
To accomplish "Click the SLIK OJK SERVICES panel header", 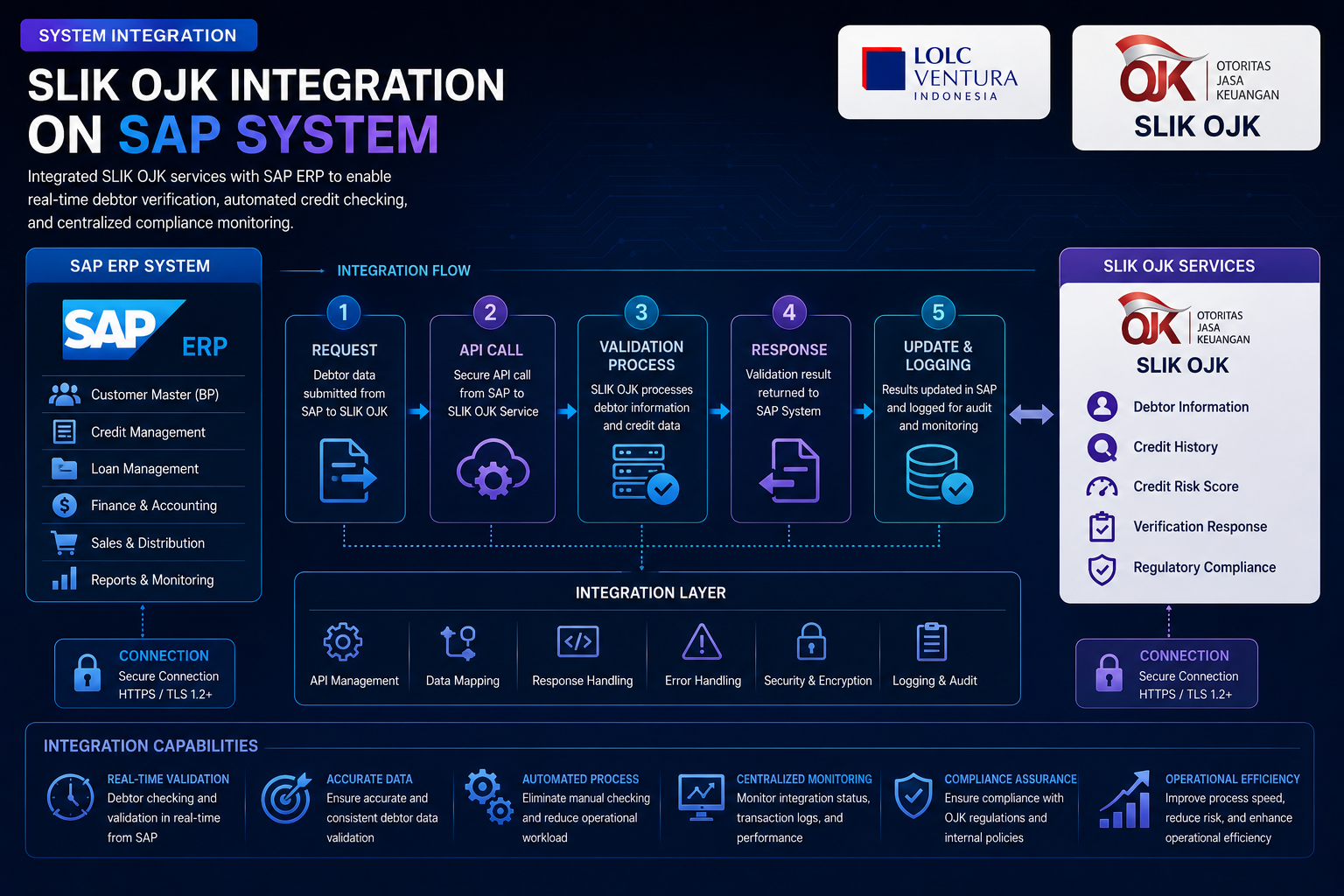I will coord(1189,266).
